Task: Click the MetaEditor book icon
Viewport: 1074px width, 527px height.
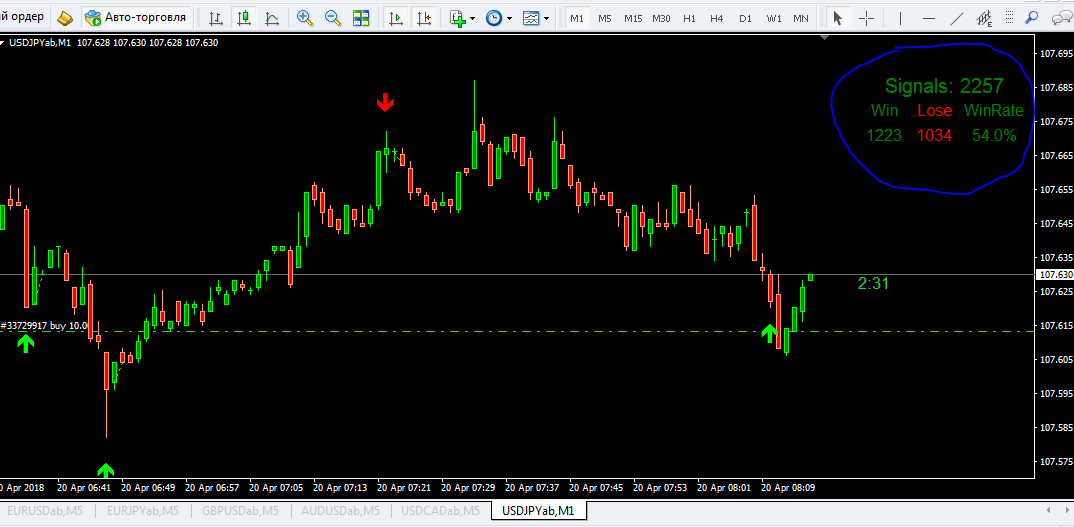Action: 65,18
